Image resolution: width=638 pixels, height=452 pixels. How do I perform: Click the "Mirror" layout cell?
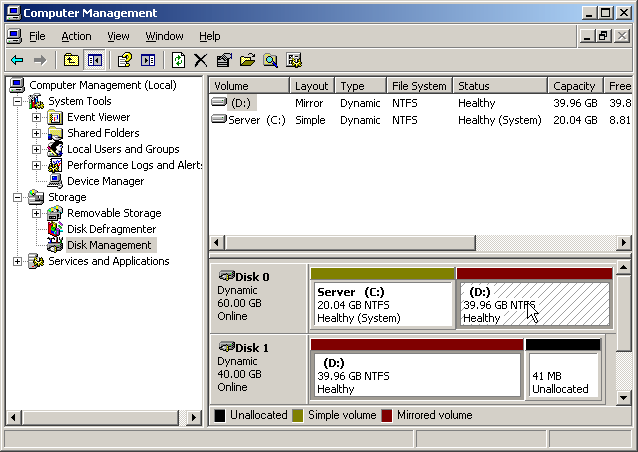[x=309, y=103]
